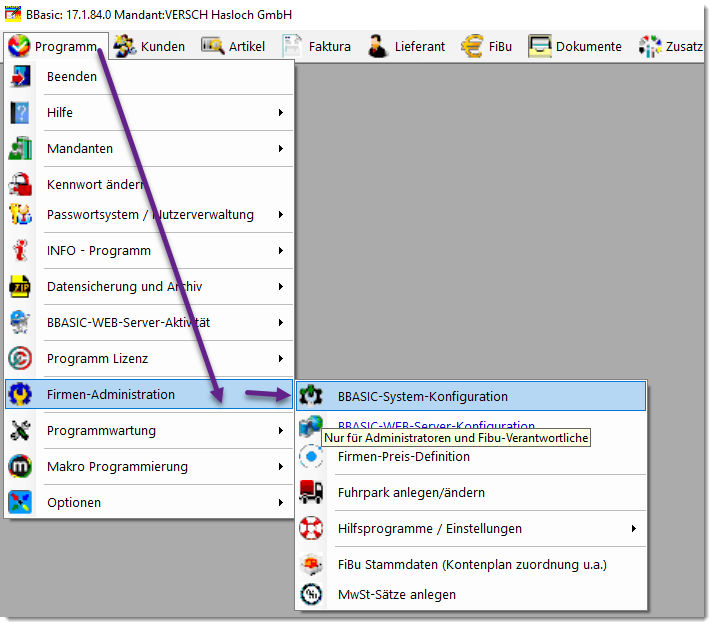714x627 pixels.
Task: Click the Kennwort ändern lock icon
Action: pos(20,184)
